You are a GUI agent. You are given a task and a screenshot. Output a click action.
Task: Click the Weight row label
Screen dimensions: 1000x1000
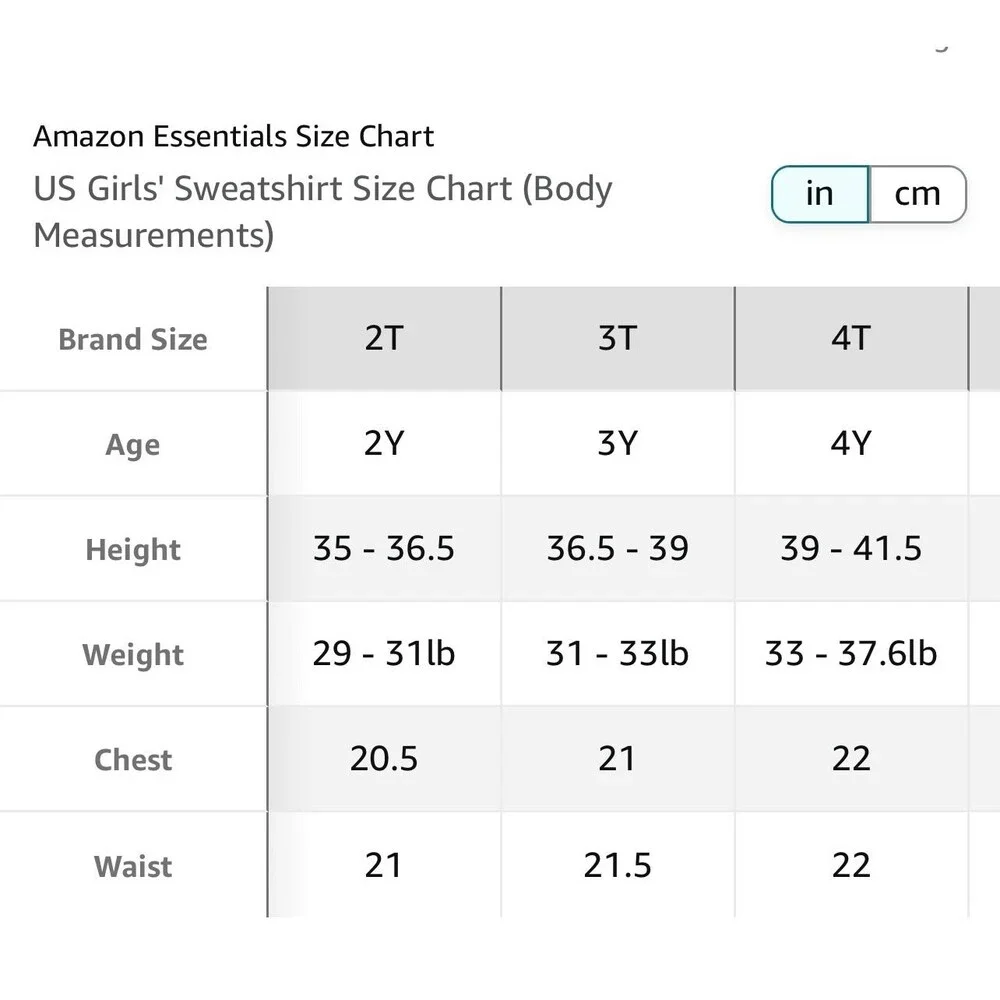(x=133, y=655)
